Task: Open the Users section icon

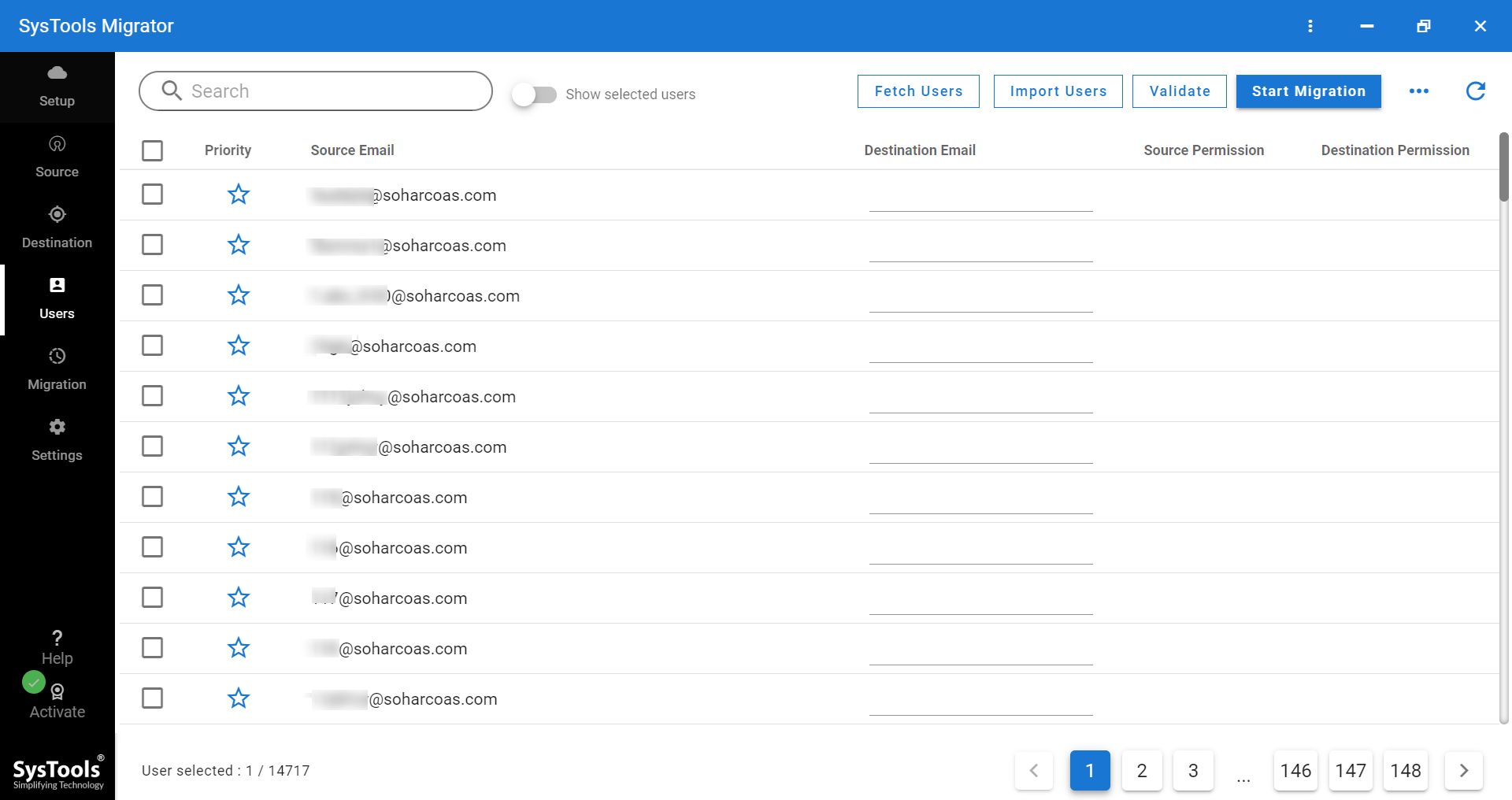Action: [x=57, y=285]
